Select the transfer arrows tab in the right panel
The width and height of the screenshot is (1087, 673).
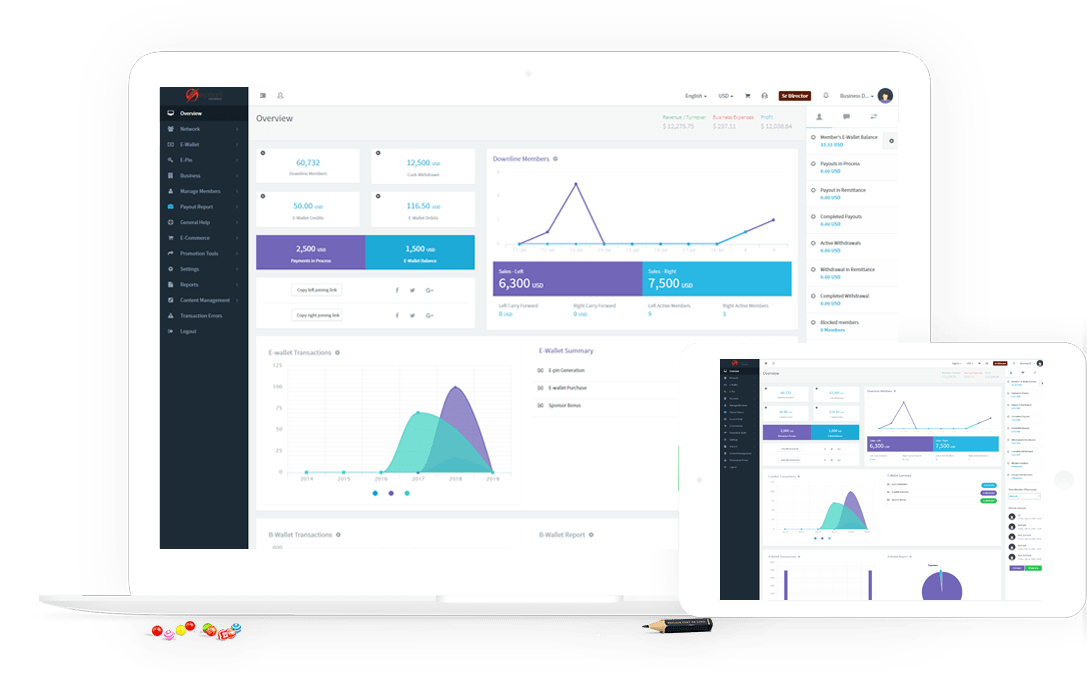click(873, 117)
